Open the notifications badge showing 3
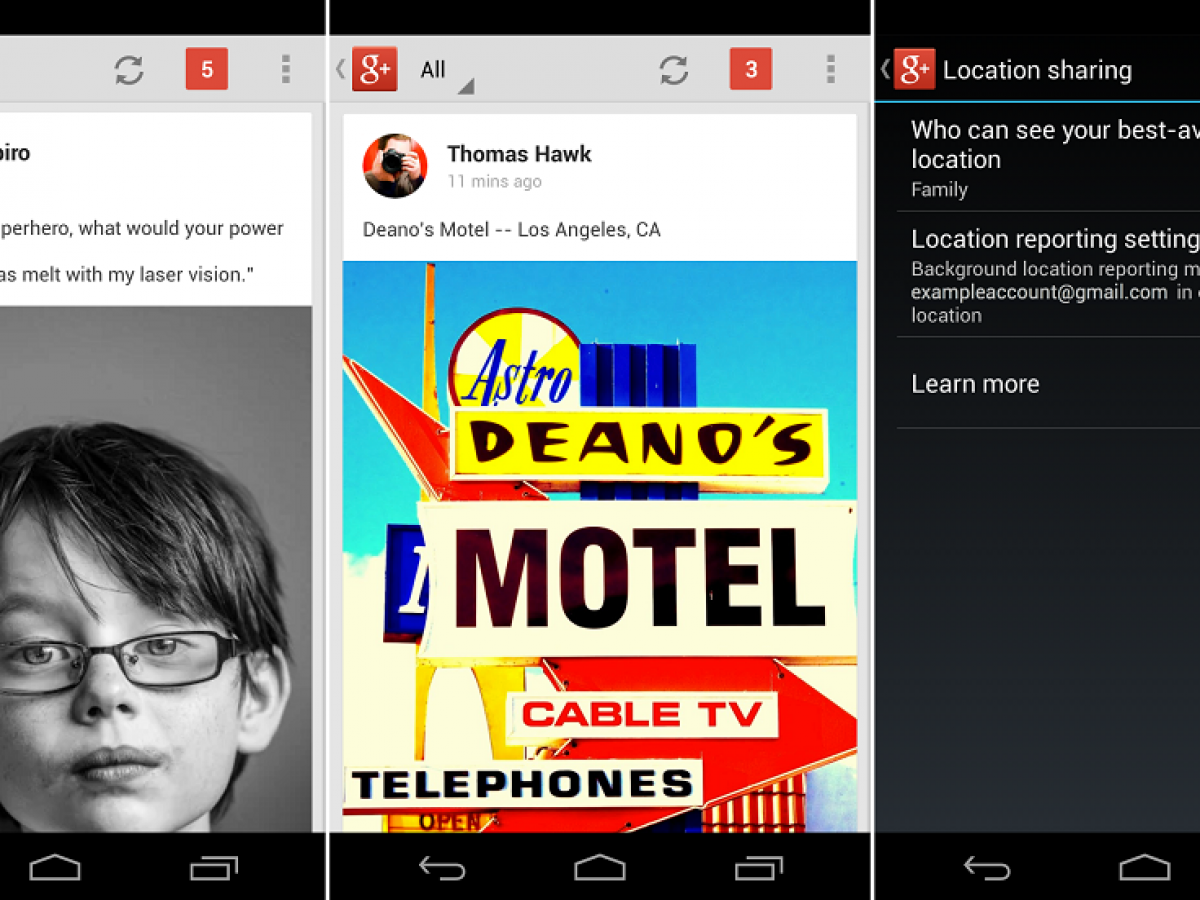This screenshot has height=900, width=1200. (x=751, y=70)
